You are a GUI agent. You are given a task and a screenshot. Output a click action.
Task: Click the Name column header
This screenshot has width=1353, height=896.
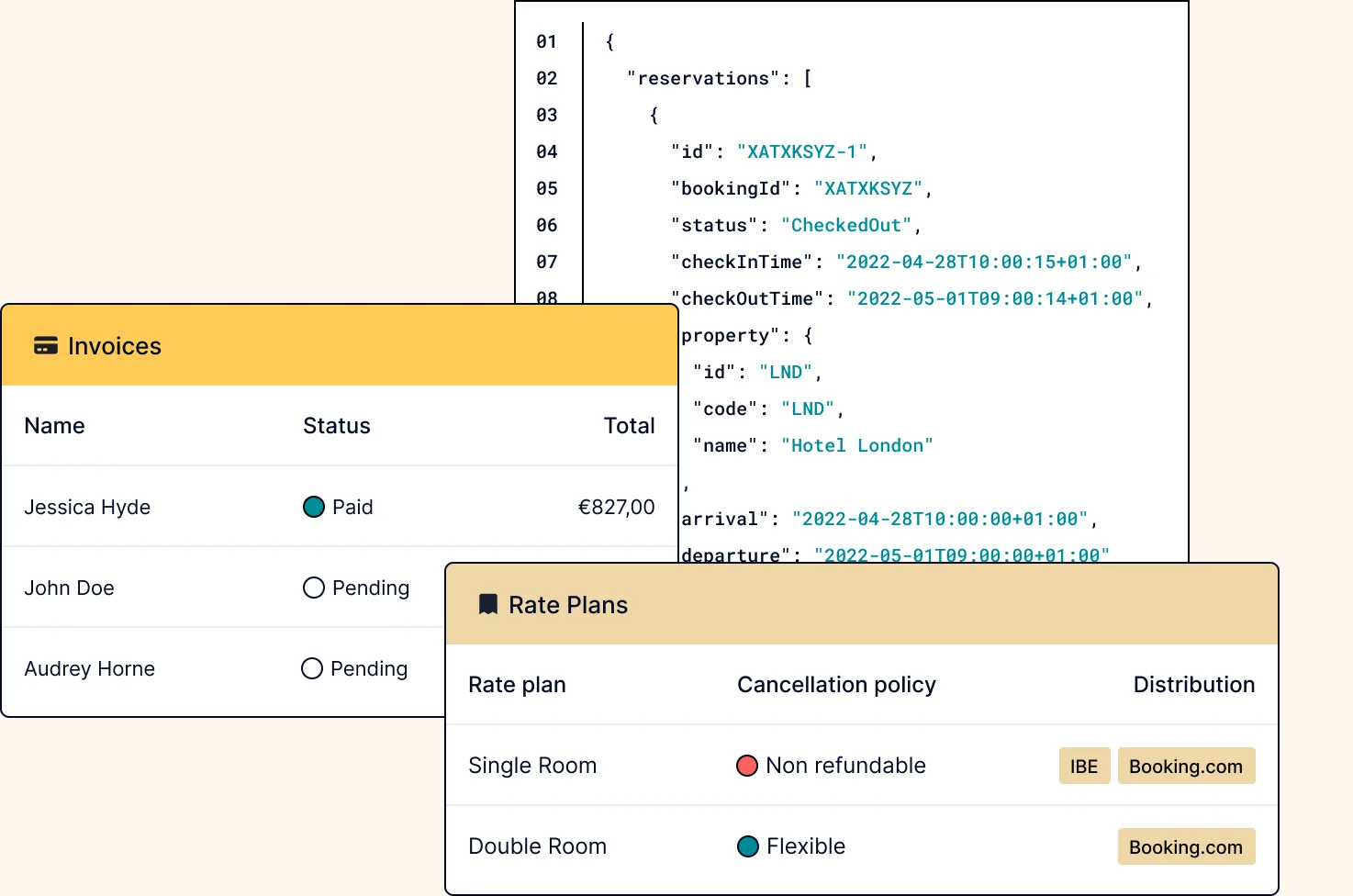point(54,426)
